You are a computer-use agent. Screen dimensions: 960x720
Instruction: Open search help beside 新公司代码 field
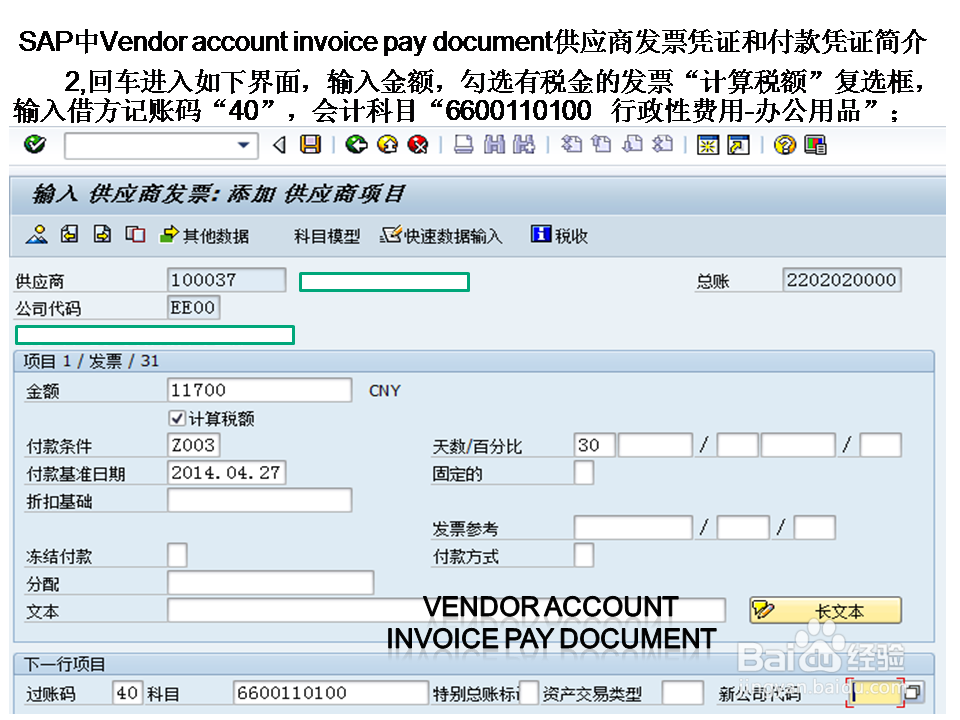tap(913, 692)
